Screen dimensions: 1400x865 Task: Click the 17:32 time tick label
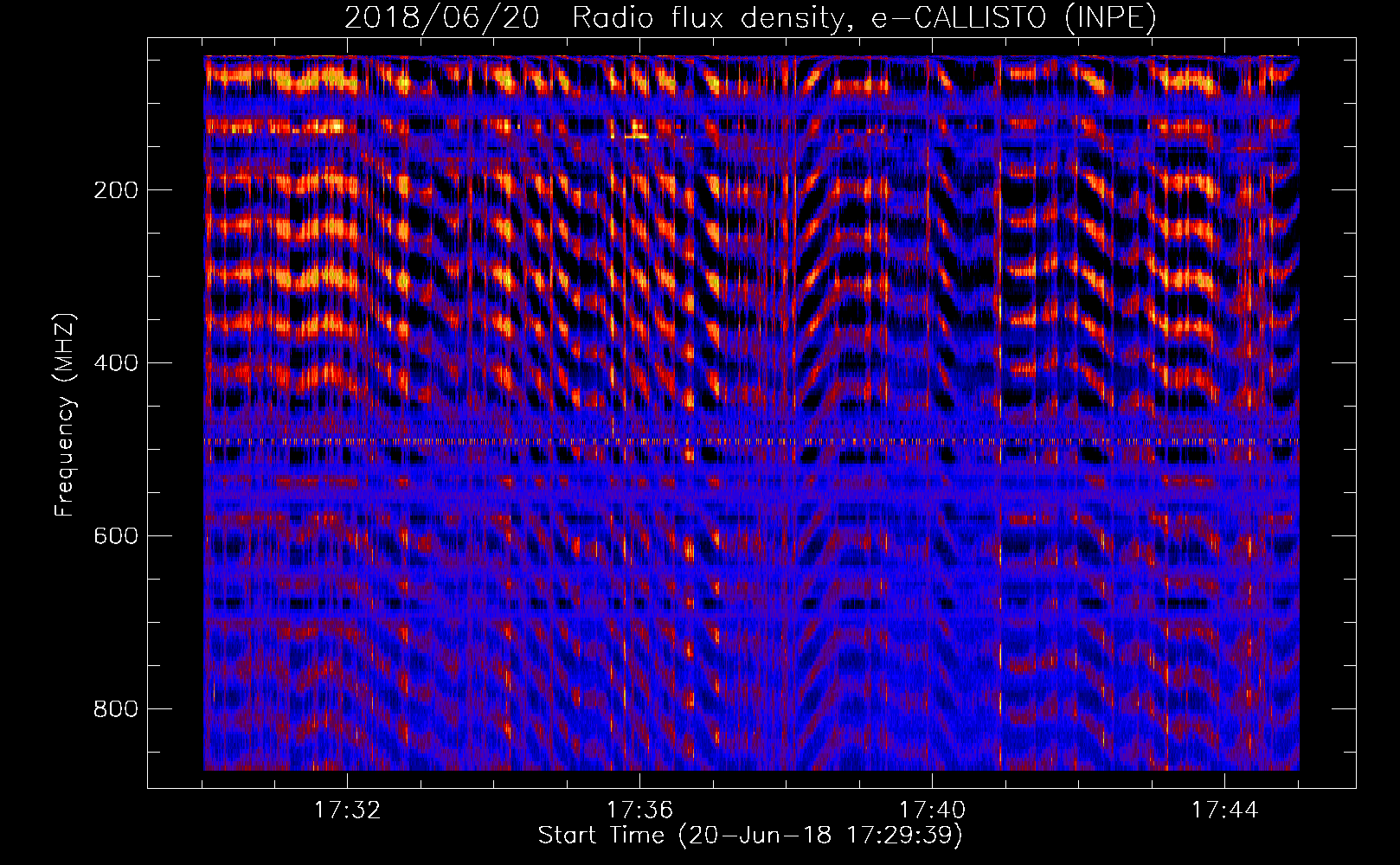tap(347, 811)
